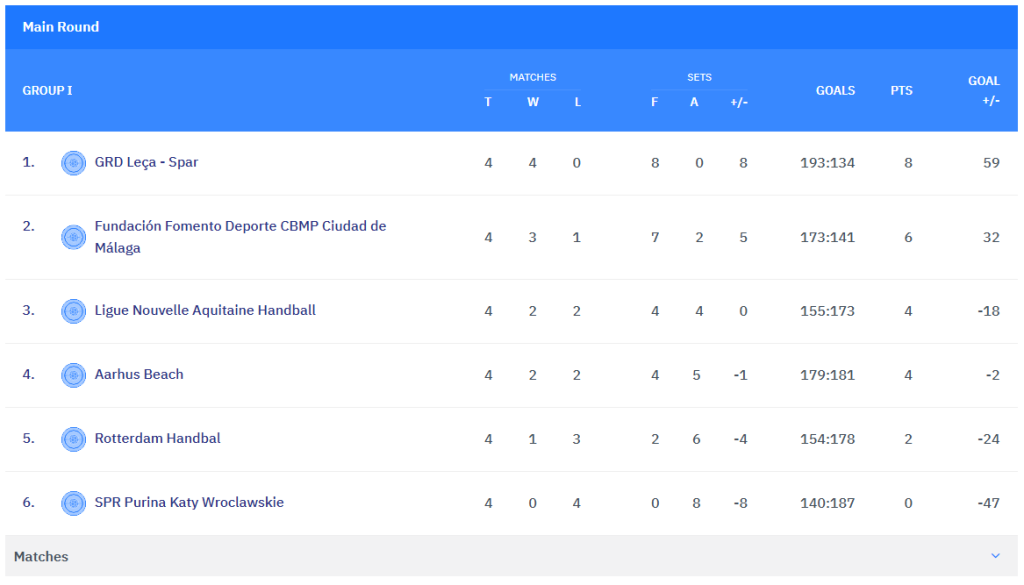Click the MATCHES column group header
Image resolution: width=1024 pixels, height=585 pixels.
(532, 77)
